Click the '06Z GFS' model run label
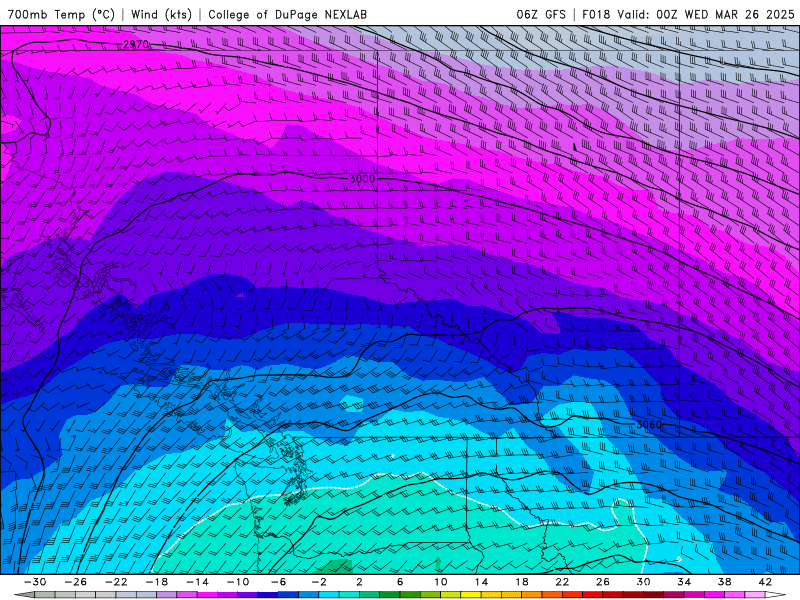Viewport: 800px width, 600px height. tap(541, 14)
